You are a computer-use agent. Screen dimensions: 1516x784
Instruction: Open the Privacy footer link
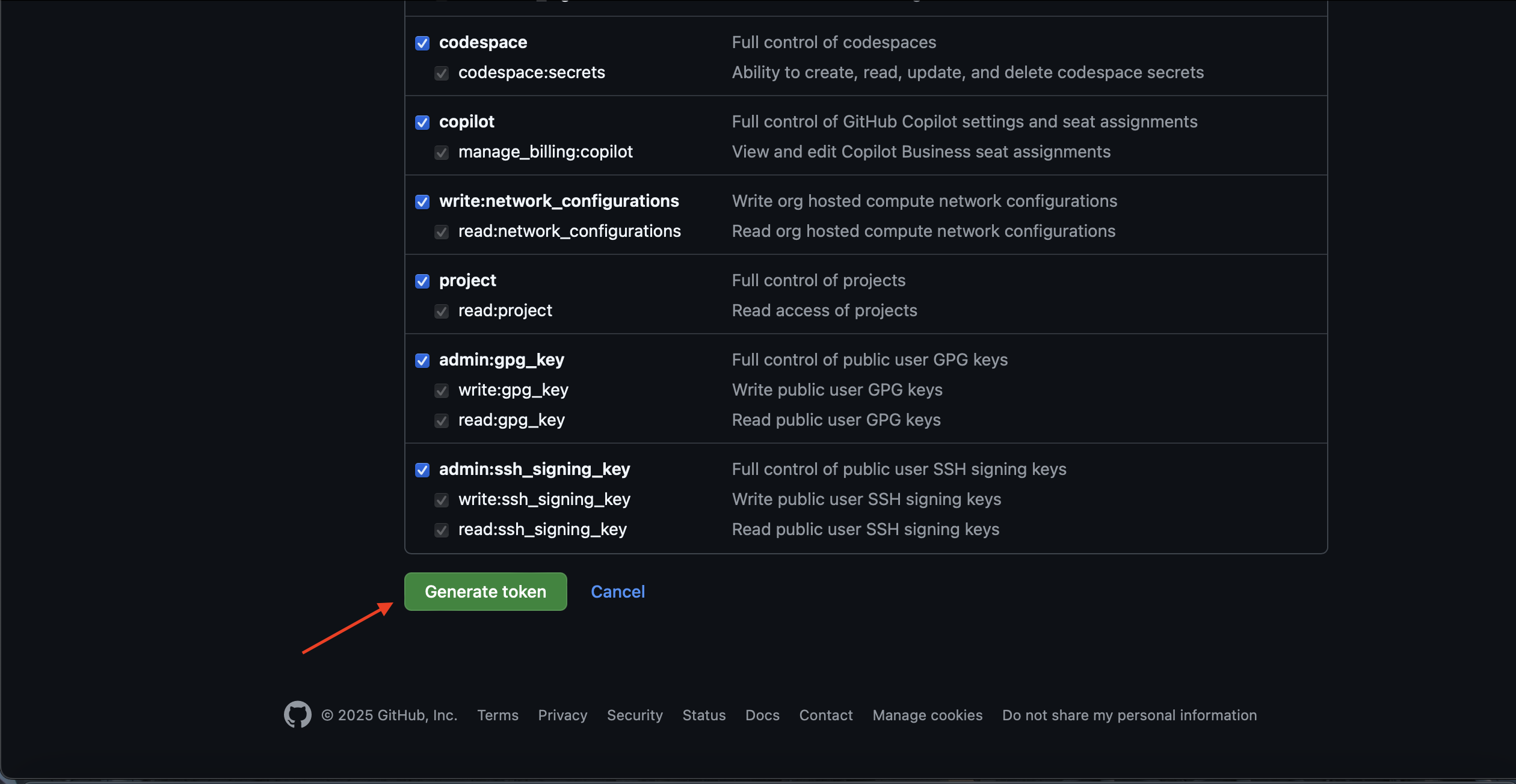[562, 715]
